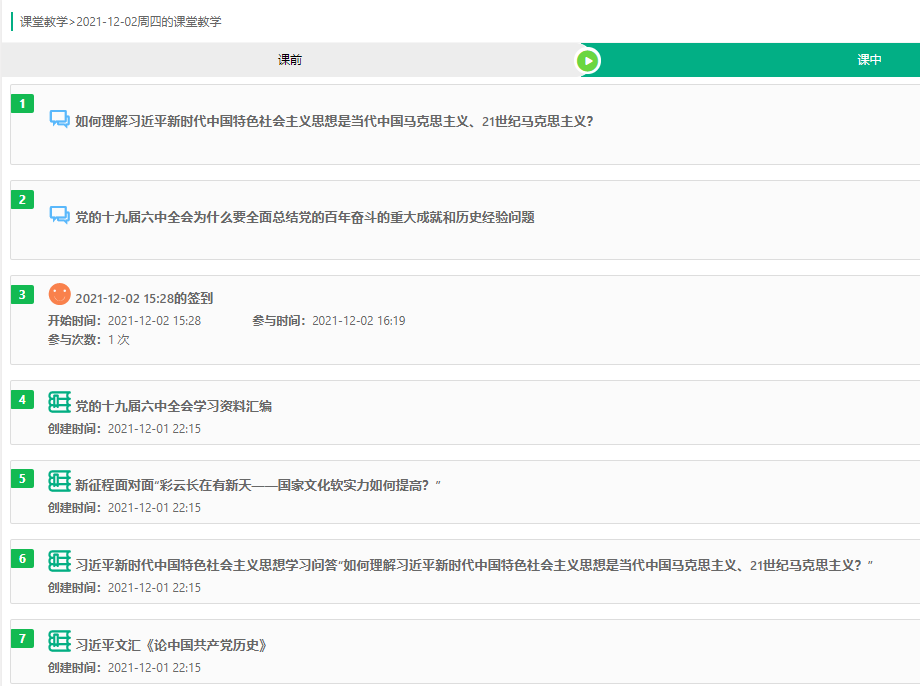
Task: Open the 新征程面对面 彩云长在有新天 resource
Action: pos(258,485)
